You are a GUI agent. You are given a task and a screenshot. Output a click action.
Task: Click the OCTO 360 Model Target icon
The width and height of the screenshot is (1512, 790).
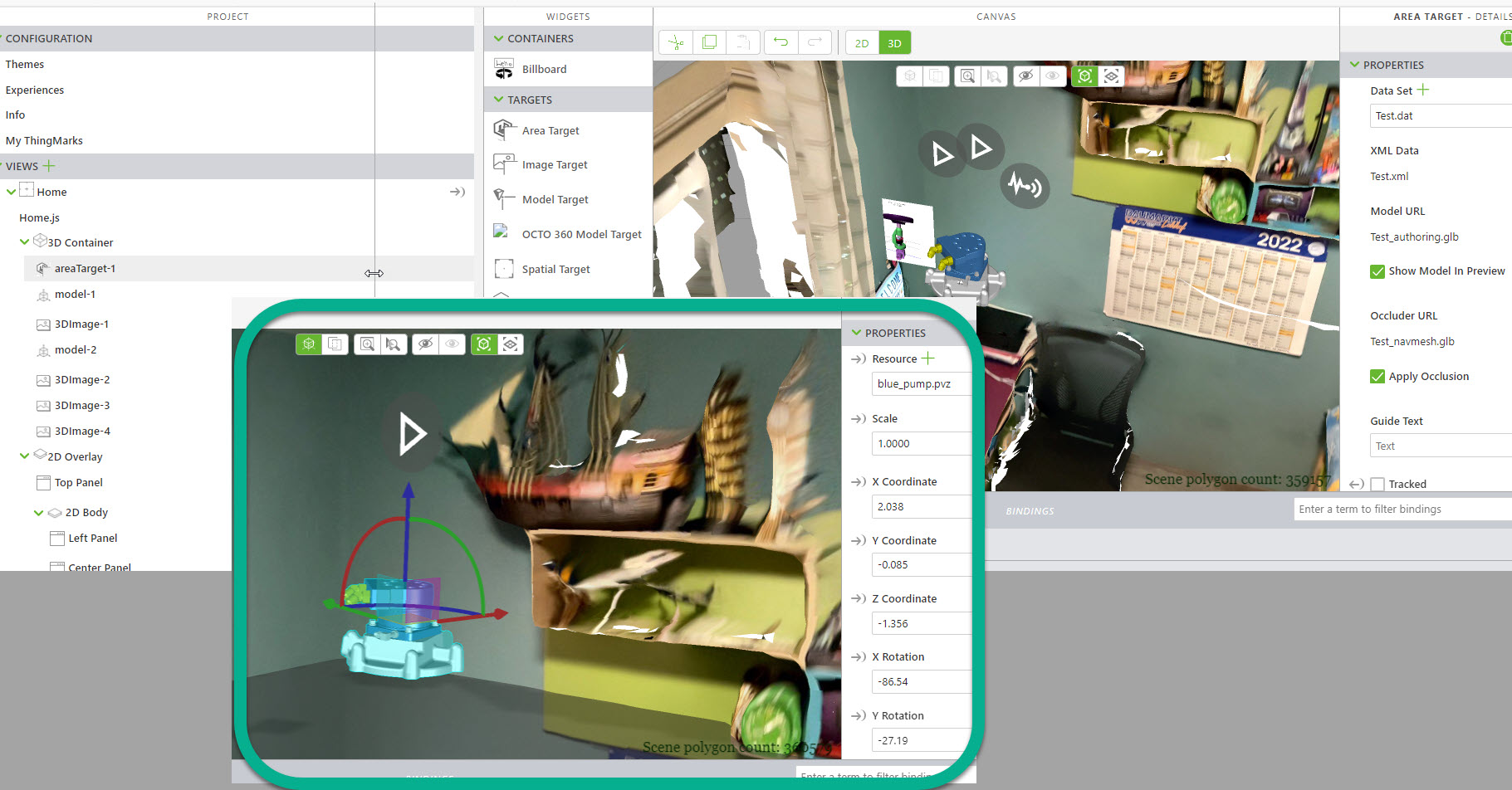[502, 233]
